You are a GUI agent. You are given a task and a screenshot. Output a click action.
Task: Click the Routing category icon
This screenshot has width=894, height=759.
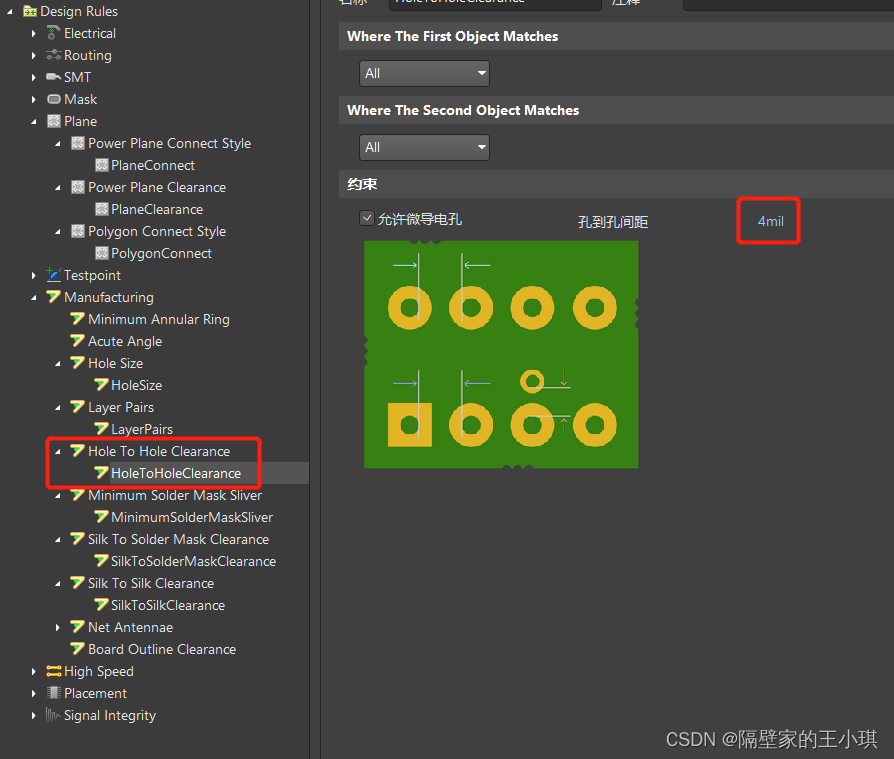[x=54, y=55]
